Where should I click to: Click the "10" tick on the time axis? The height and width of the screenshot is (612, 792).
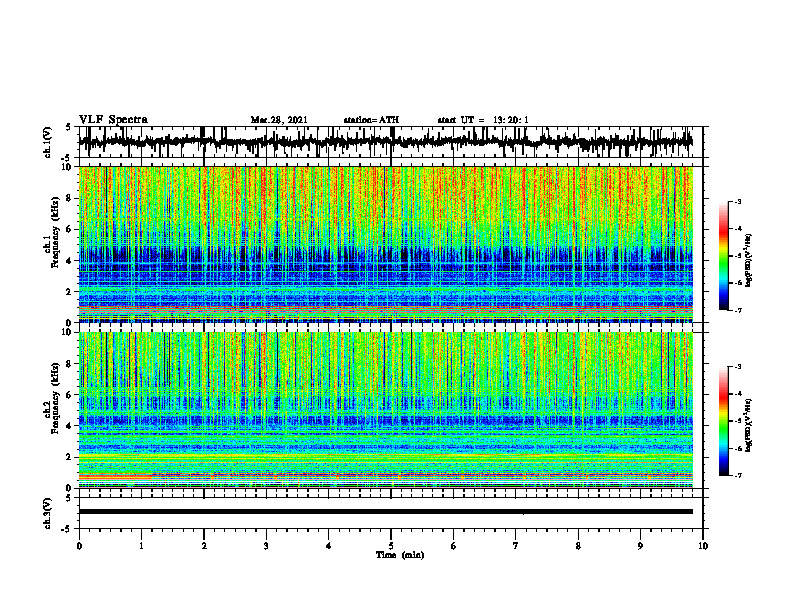pos(703,546)
